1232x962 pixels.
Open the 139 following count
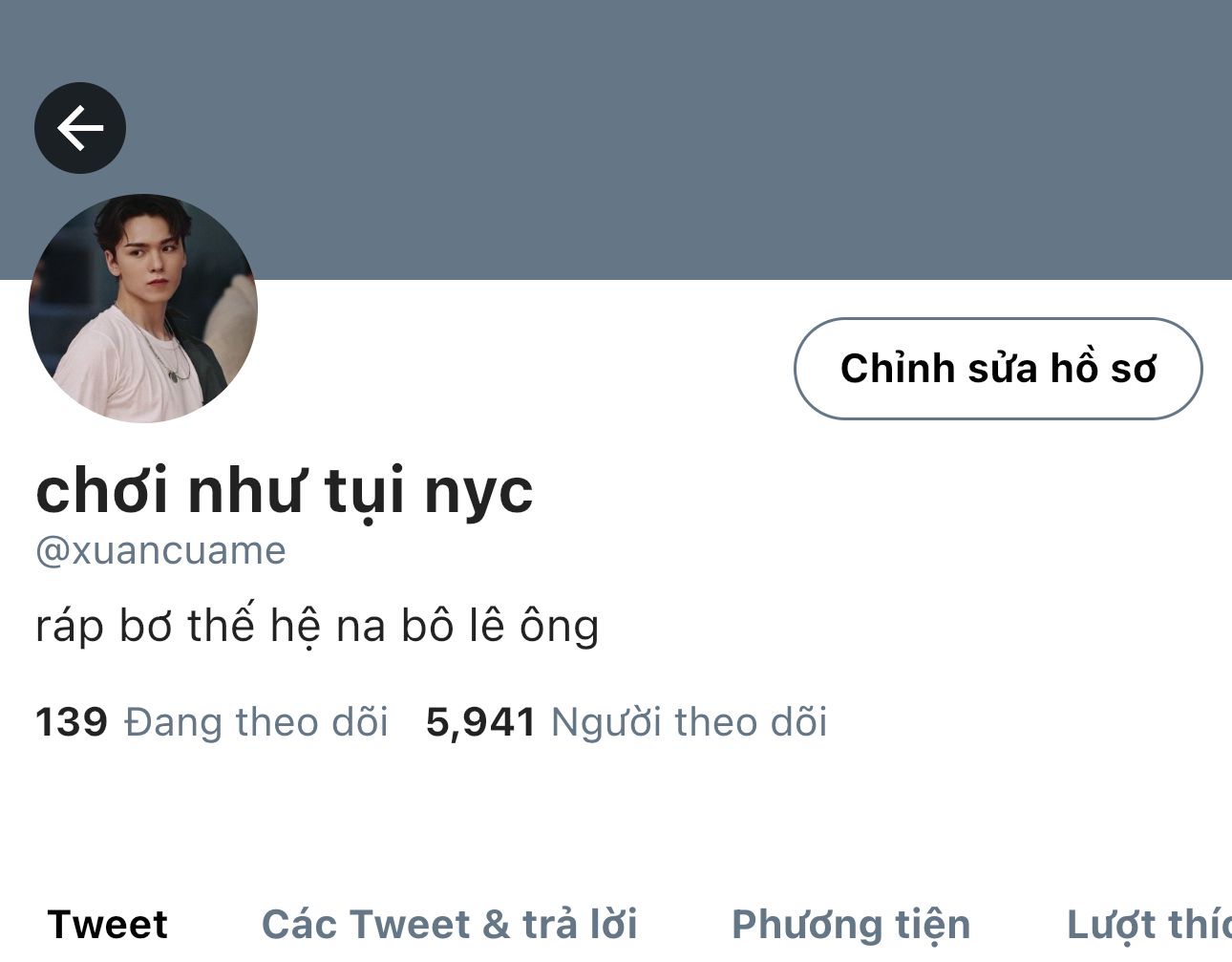pos(72,722)
